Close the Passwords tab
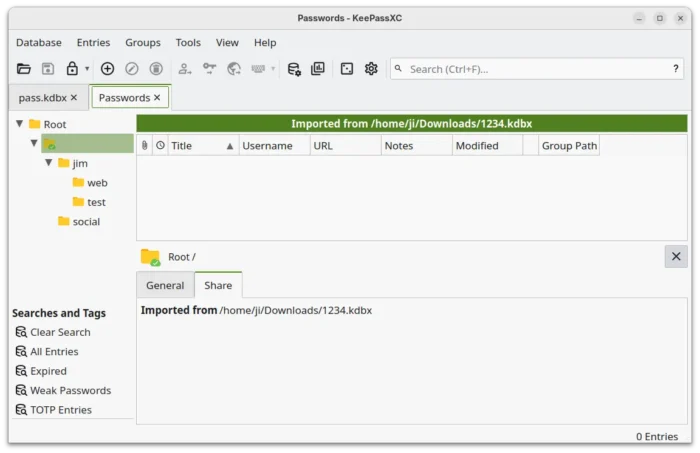 157,98
